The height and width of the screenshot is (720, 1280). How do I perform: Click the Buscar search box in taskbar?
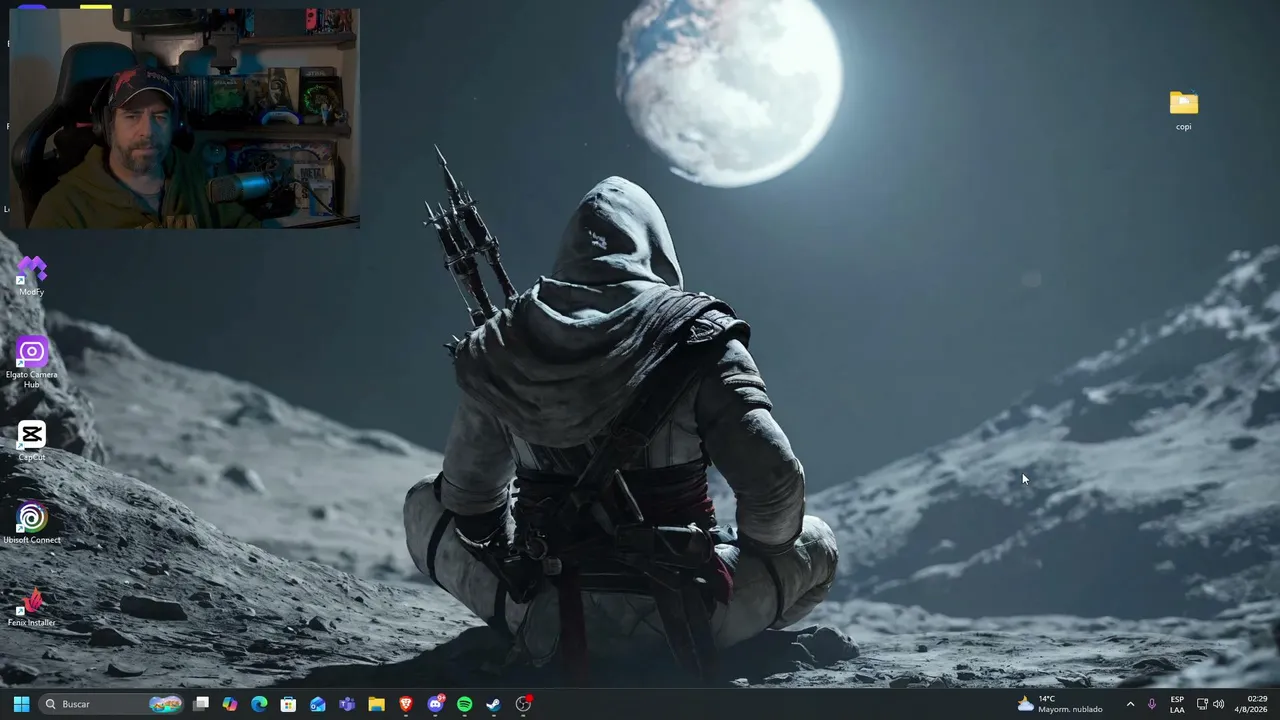112,704
